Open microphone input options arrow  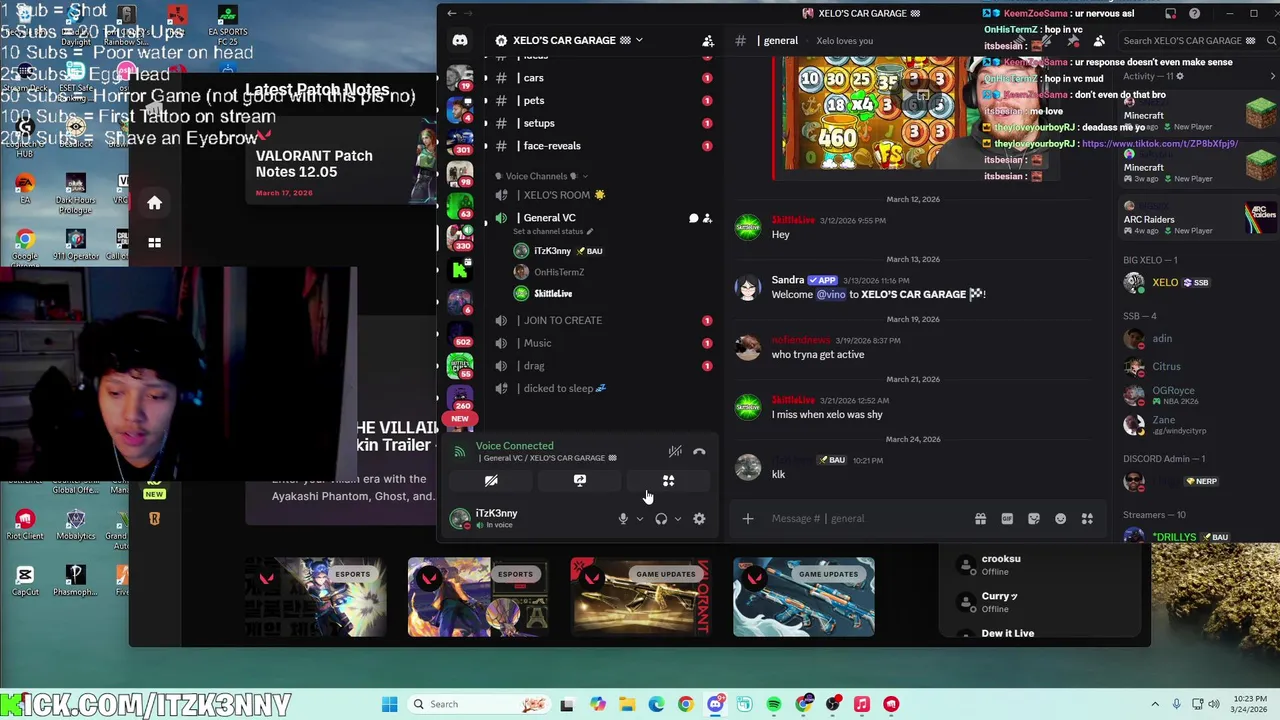(x=640, y=519)
